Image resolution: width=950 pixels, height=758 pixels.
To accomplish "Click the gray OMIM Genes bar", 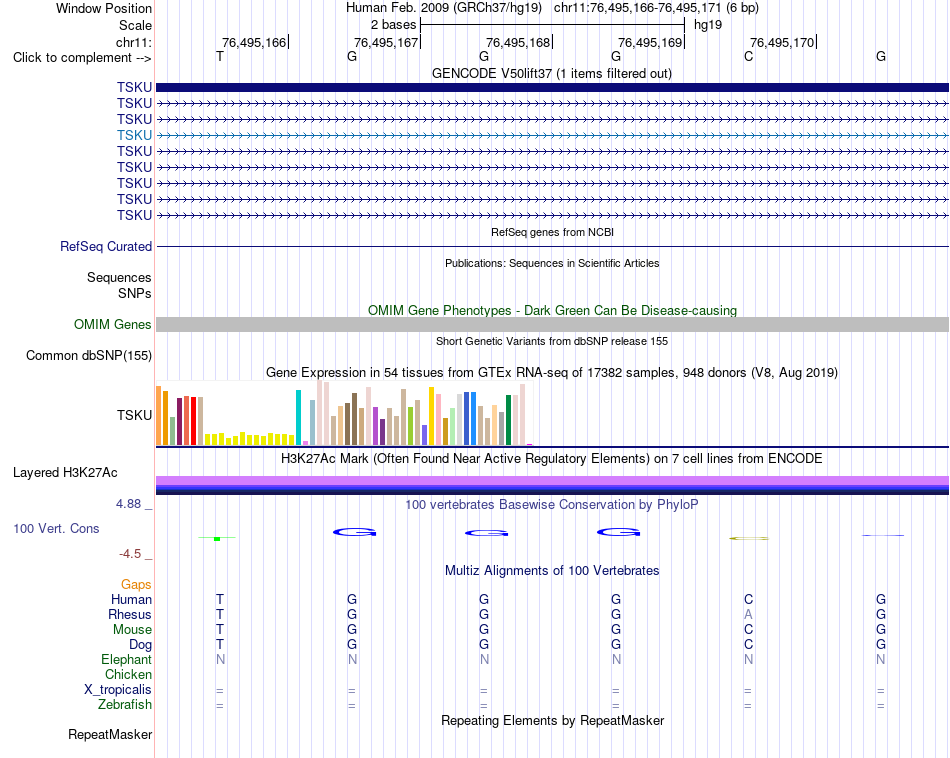I will pyautogui.click(x=552, y=324).
